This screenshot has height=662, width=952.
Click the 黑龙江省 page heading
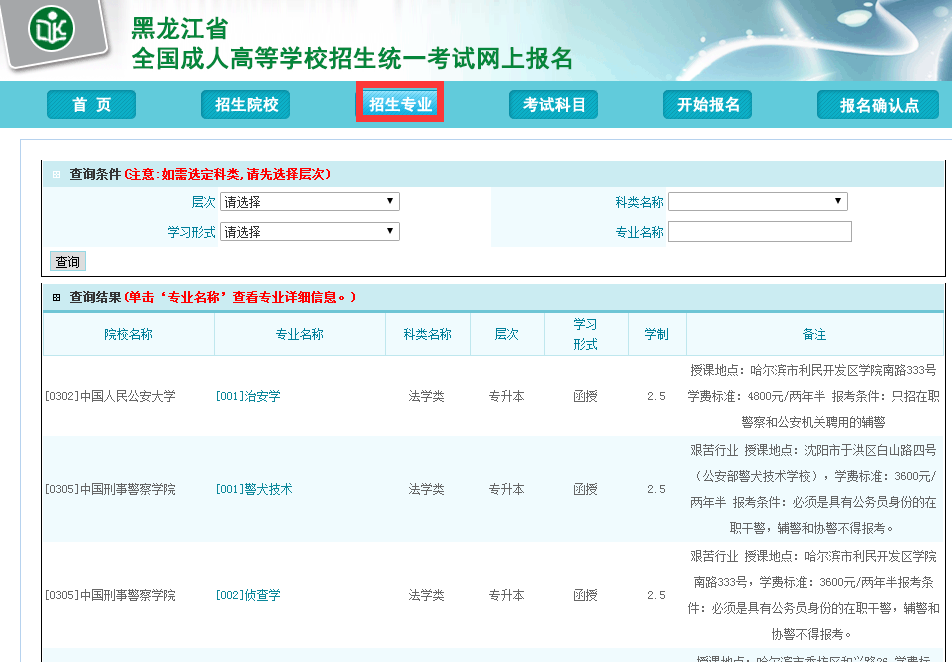tap(180, 28)
